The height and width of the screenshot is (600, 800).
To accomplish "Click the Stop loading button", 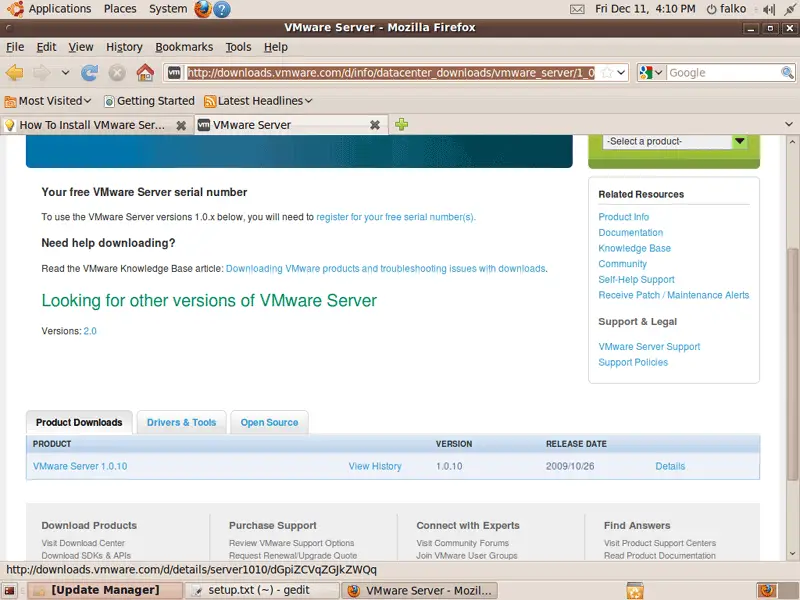I will [x=117, y=73].
